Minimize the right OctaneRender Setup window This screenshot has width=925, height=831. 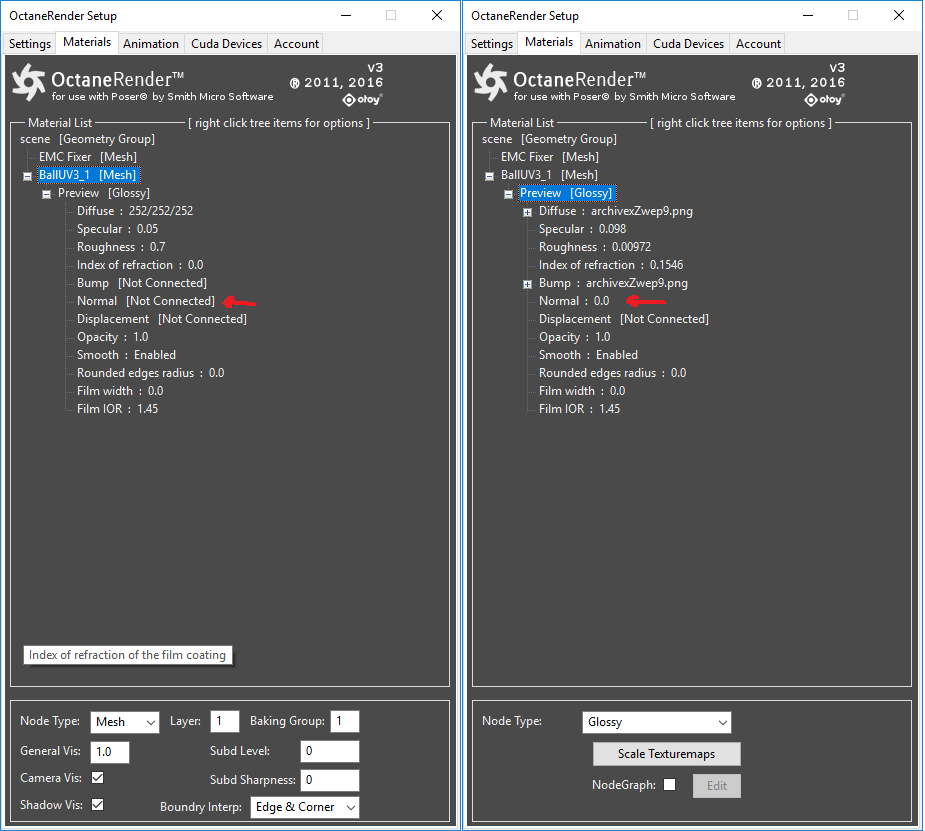808,15
